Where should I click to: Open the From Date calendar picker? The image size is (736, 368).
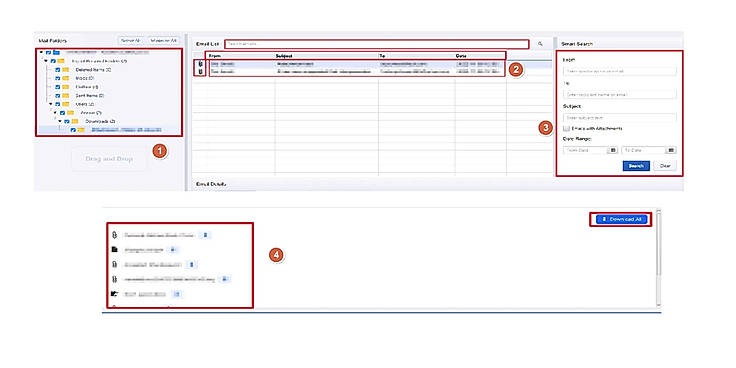pos(613,150)
